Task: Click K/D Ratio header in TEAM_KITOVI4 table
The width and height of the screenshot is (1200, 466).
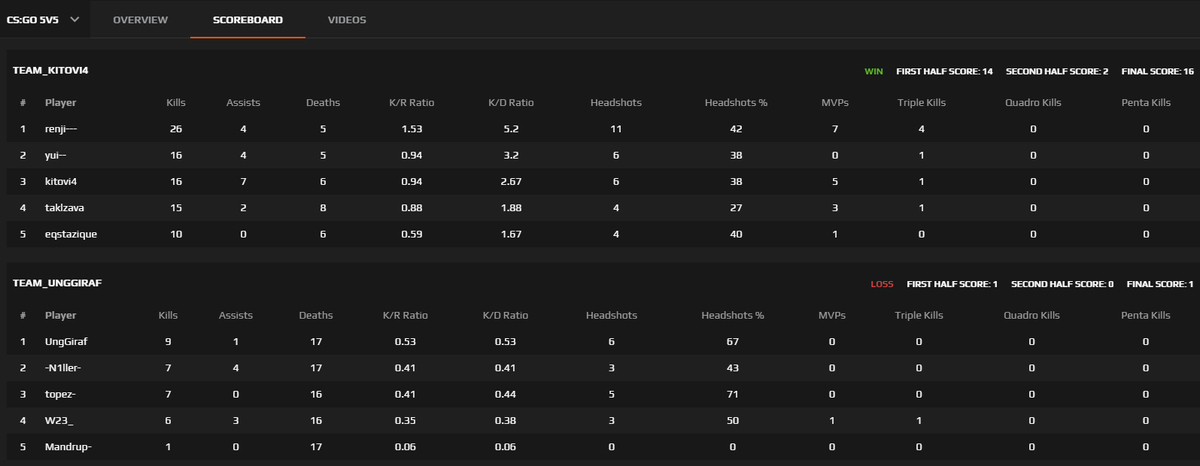Action: 511,103
